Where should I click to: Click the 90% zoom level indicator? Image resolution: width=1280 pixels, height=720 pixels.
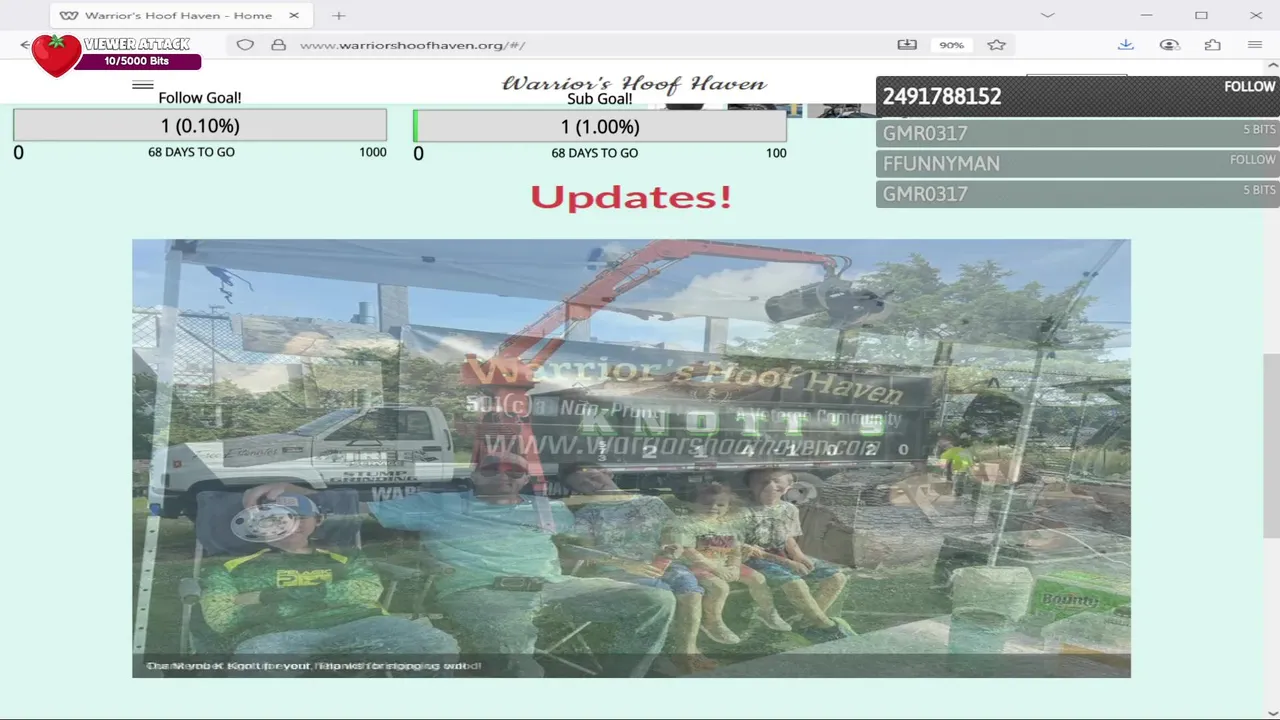click(951, 45)
